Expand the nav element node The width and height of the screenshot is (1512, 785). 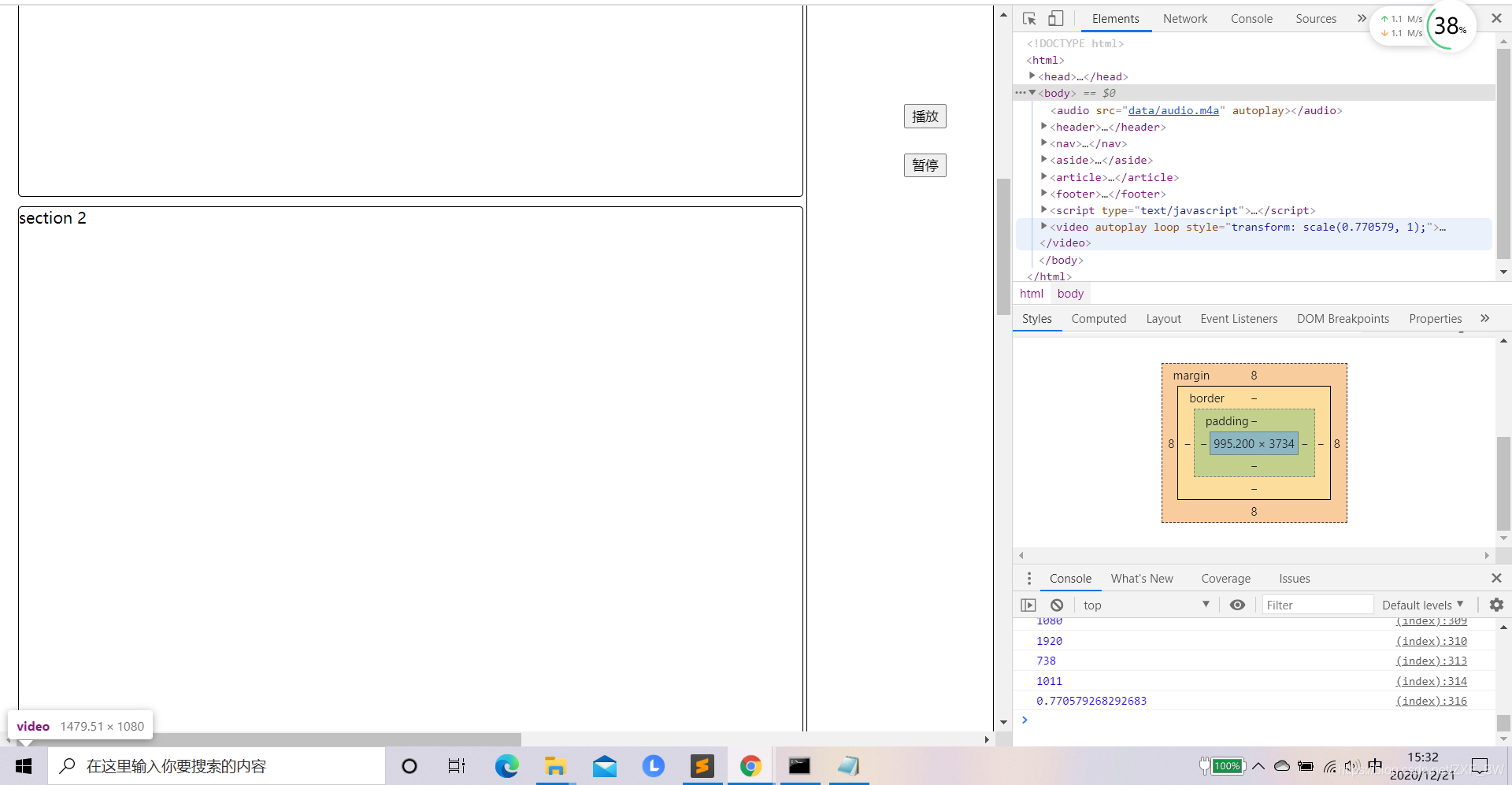pyautogui.click(x=1044, y=143)
